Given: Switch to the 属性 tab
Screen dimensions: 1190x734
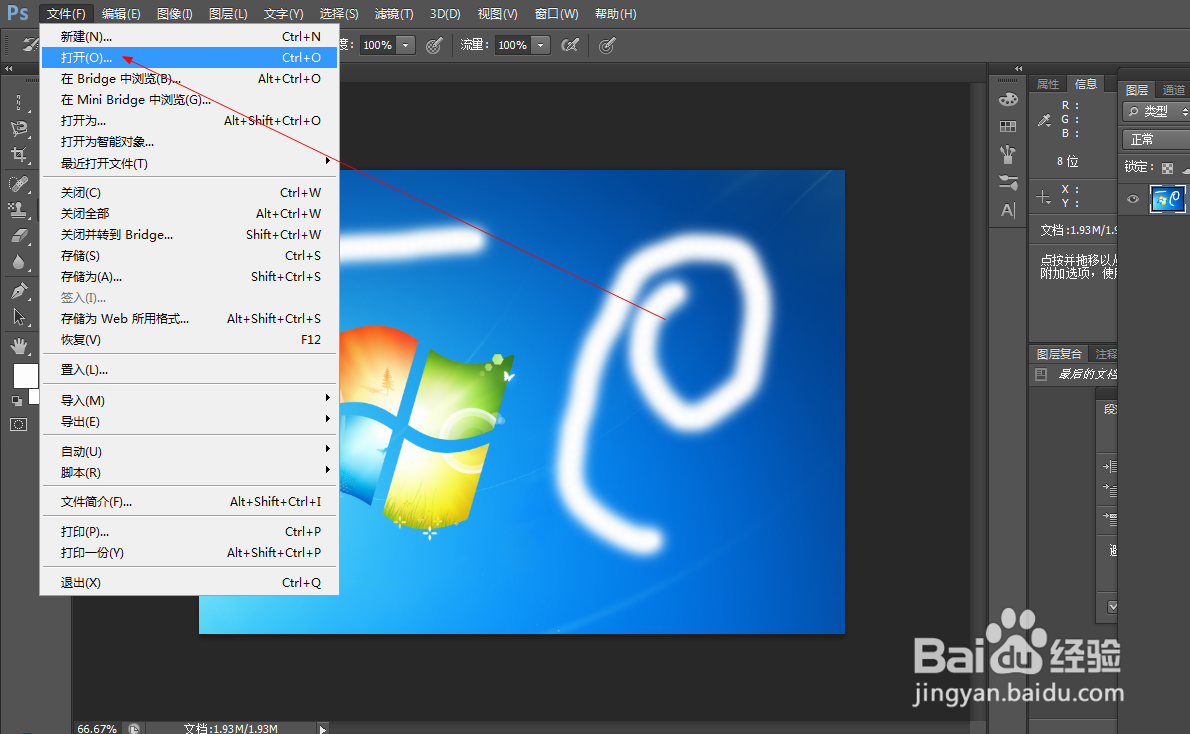Looking at the screenshot, I should [1048, 83].
